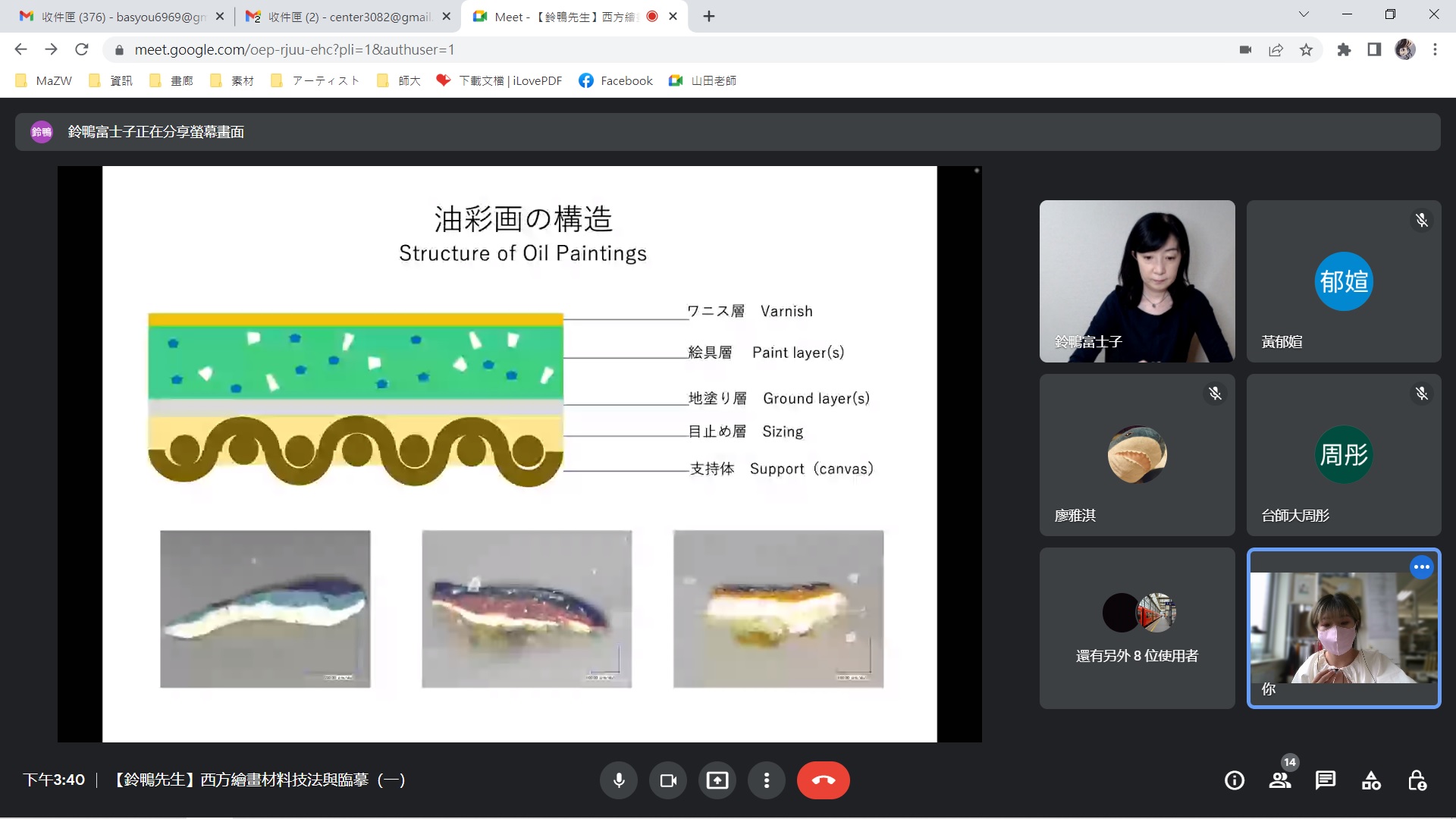The height and width of the screenshot is (819, 1456).
Task: Expand the tab search dropdown chevron
Action: [1304, 14]
